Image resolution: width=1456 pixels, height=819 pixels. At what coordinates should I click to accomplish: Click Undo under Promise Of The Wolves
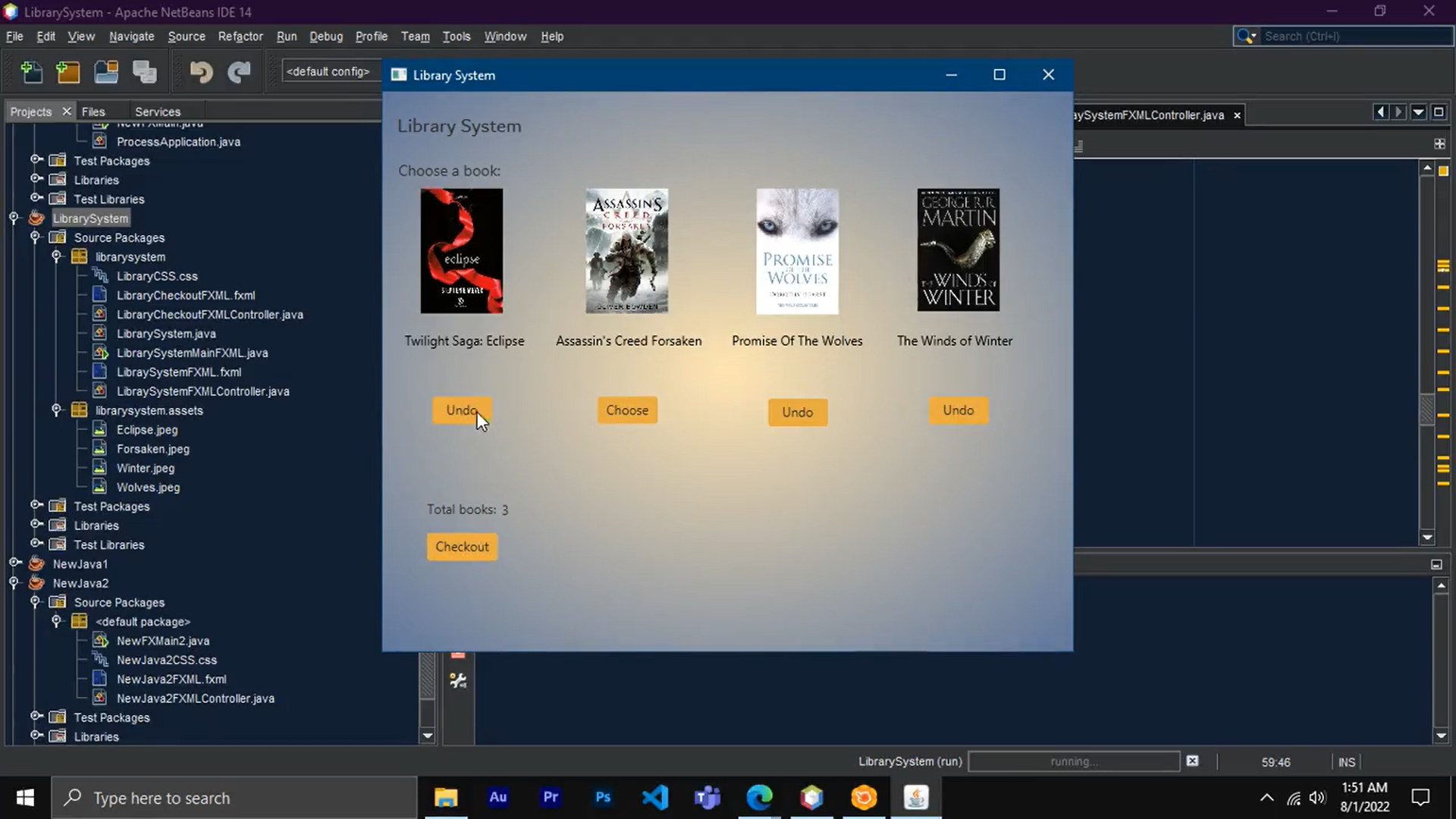pyautogui.click(x=797, y=412)
